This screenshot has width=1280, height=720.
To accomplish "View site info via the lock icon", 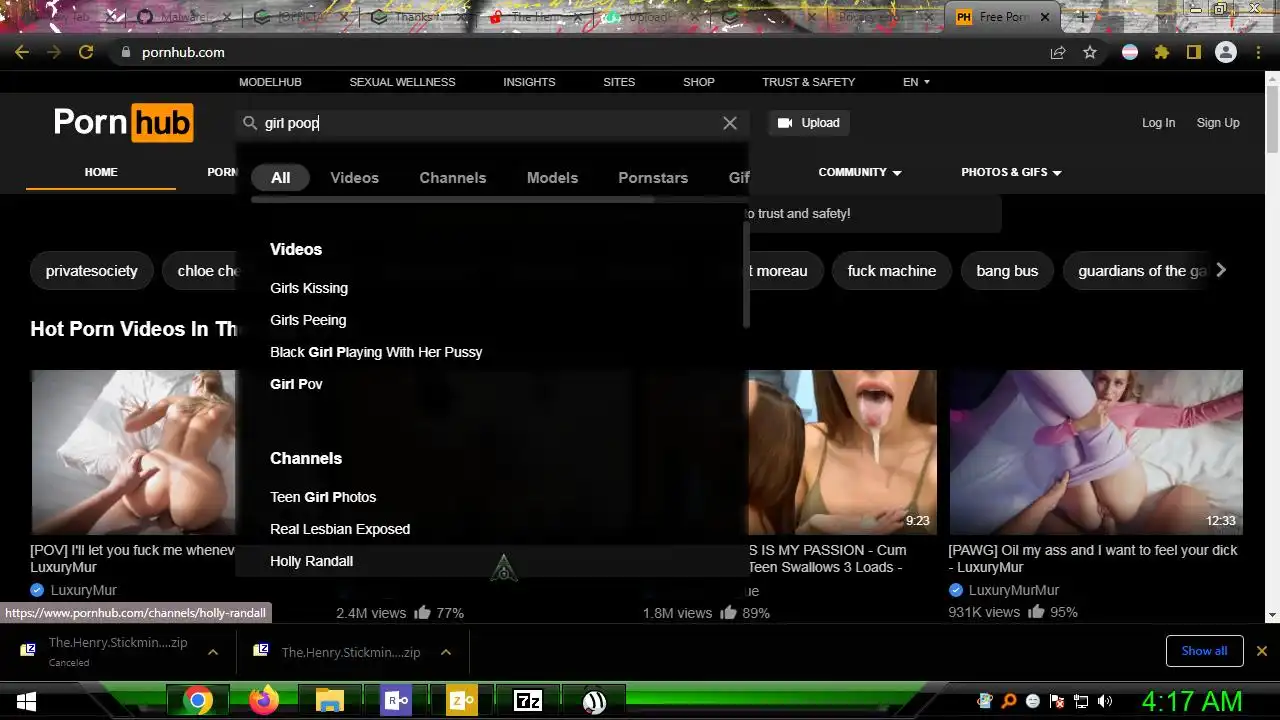I will click(126, 52).
